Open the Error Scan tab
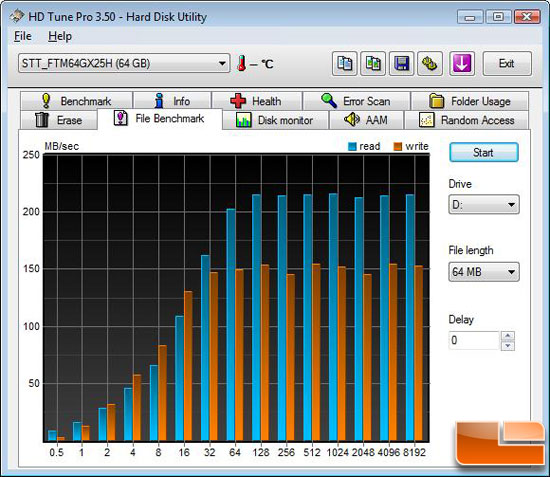This screenshot has width=550, height=477. 356,101
